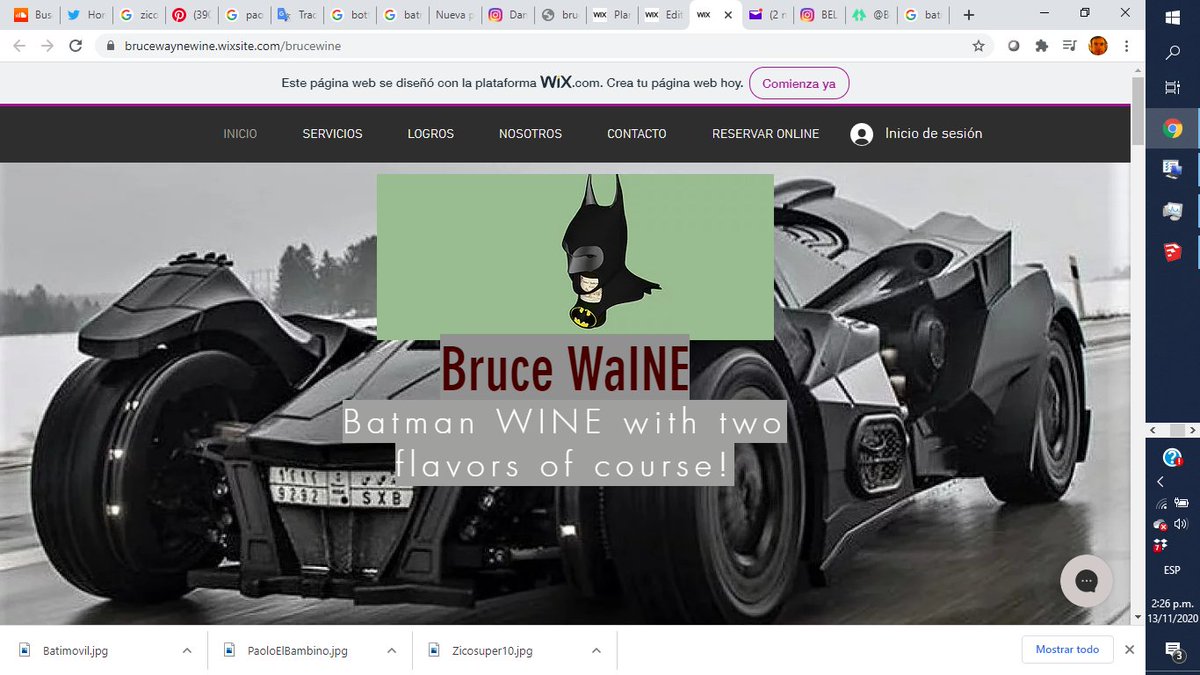
Task: Open the media control icon
Action: (1069, 46)
